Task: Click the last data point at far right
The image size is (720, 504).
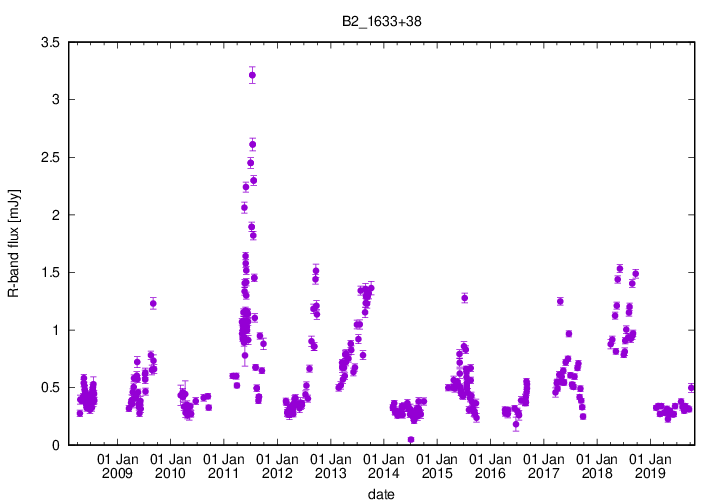Action: (x=691, y=388)
